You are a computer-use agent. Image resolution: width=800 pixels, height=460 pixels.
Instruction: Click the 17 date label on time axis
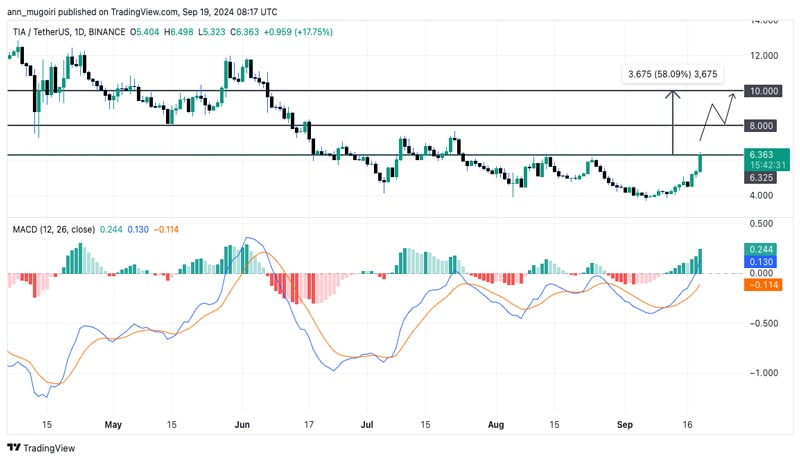point(309,424)
